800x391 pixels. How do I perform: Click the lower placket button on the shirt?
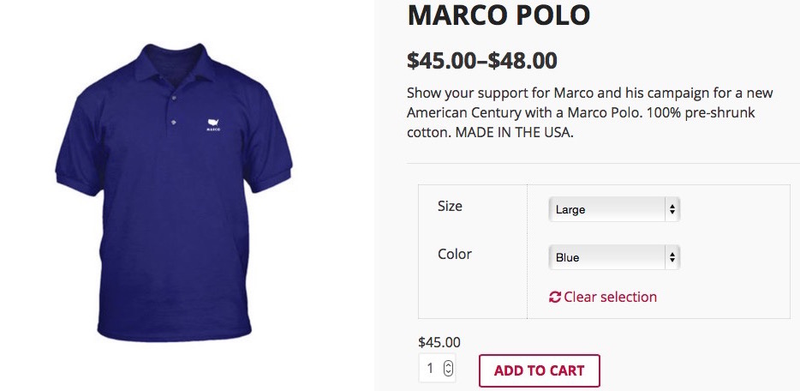[173, 121]
